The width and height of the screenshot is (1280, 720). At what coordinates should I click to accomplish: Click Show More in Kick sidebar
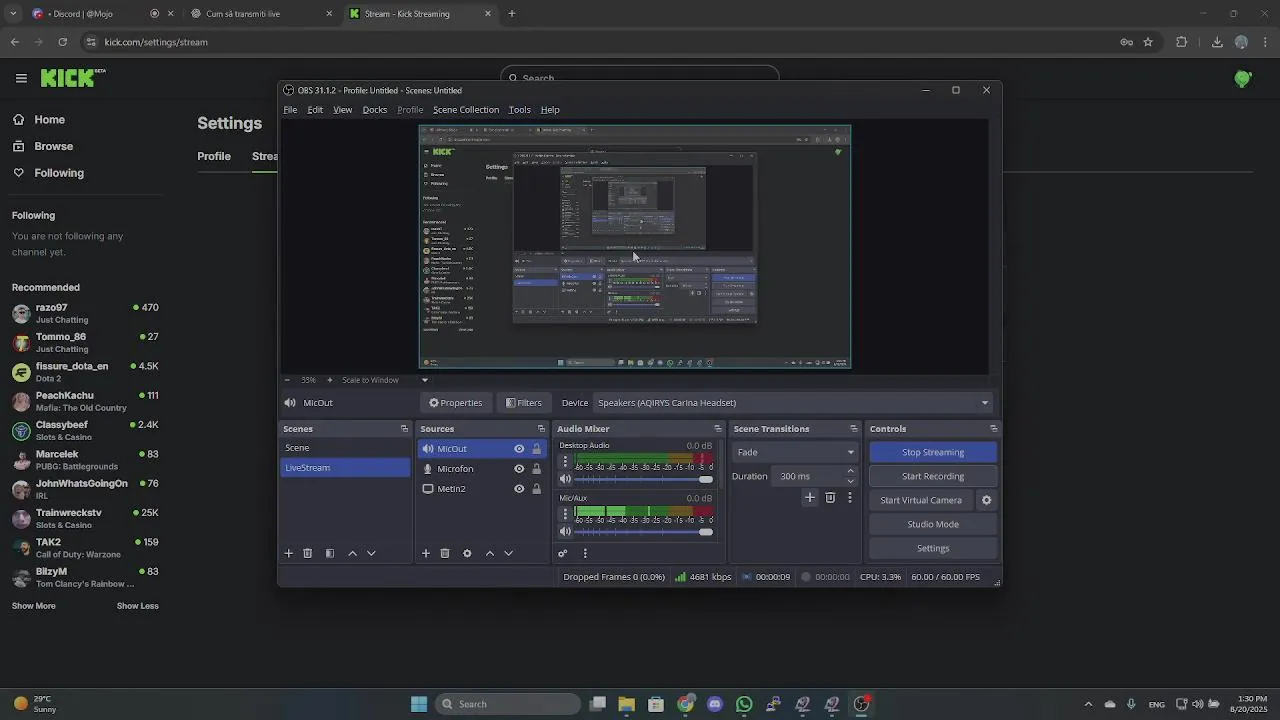pos(33,606)
